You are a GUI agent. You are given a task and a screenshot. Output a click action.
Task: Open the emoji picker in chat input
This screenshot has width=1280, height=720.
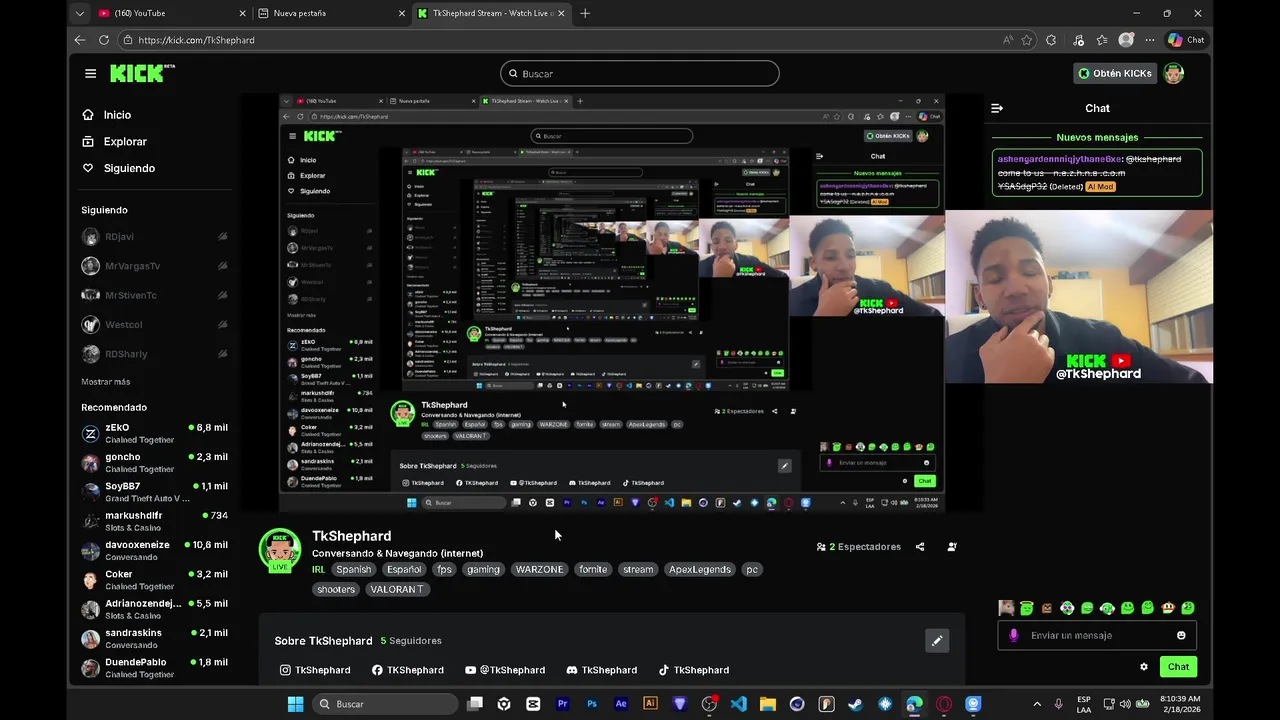[1181, 635]
